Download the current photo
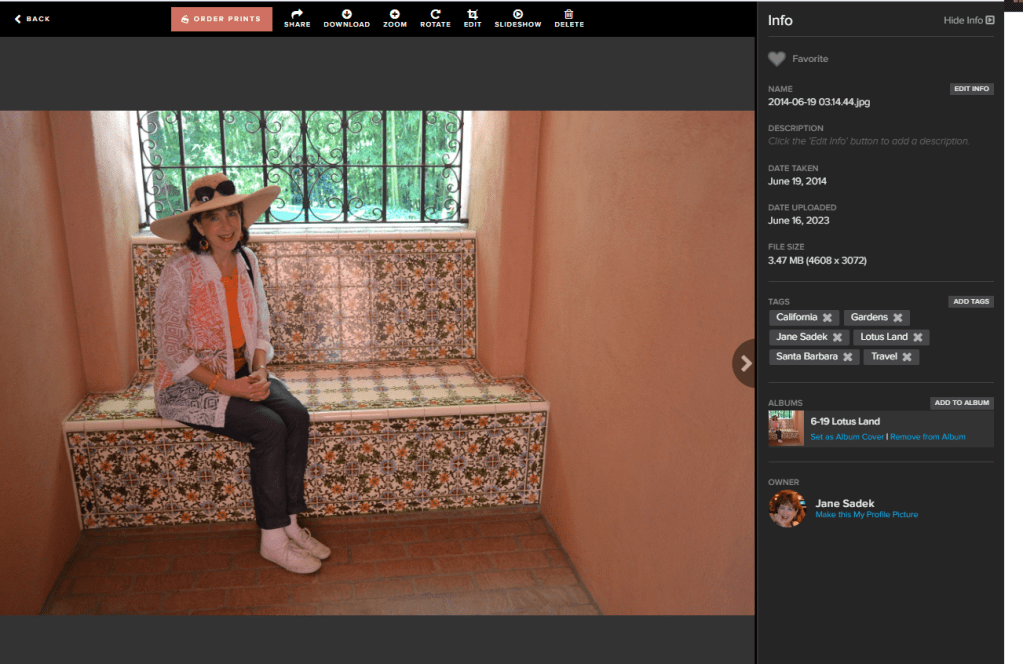This screenshot has width=1023, height=664. 346,15
